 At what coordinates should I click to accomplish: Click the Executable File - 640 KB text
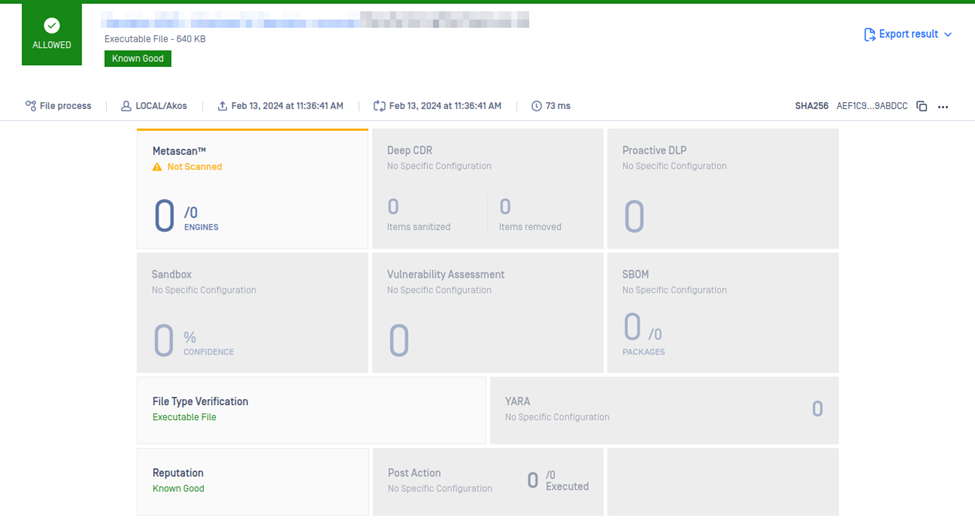(155, 39)
